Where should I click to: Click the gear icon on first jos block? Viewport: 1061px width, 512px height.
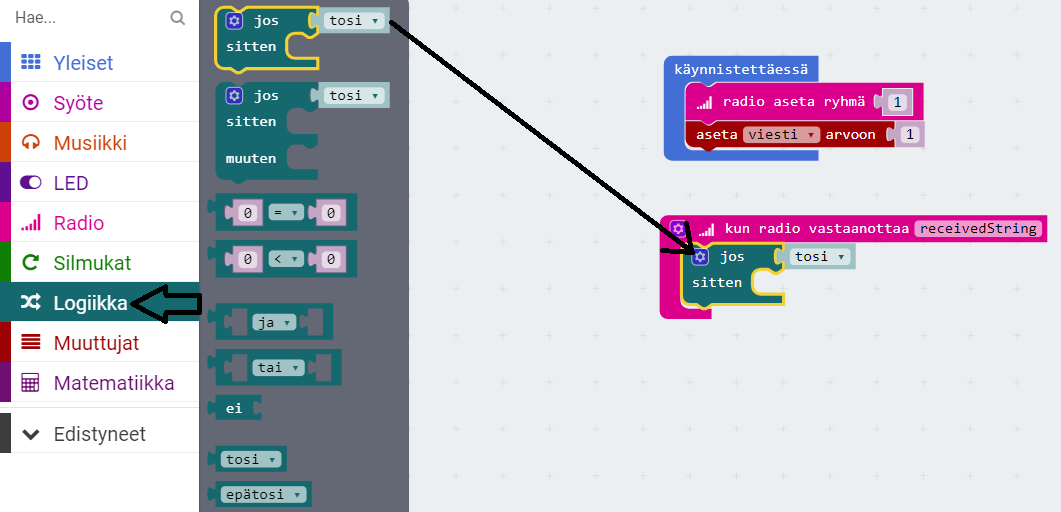pyautogui.click(x=234, y=21)
